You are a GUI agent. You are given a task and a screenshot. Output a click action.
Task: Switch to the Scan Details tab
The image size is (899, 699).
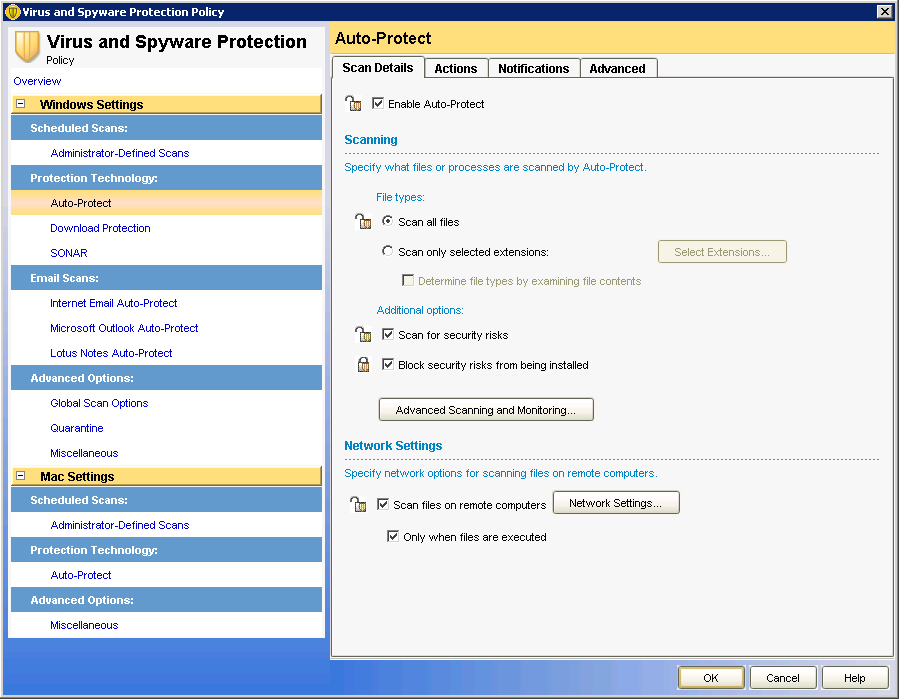point(378,68)
